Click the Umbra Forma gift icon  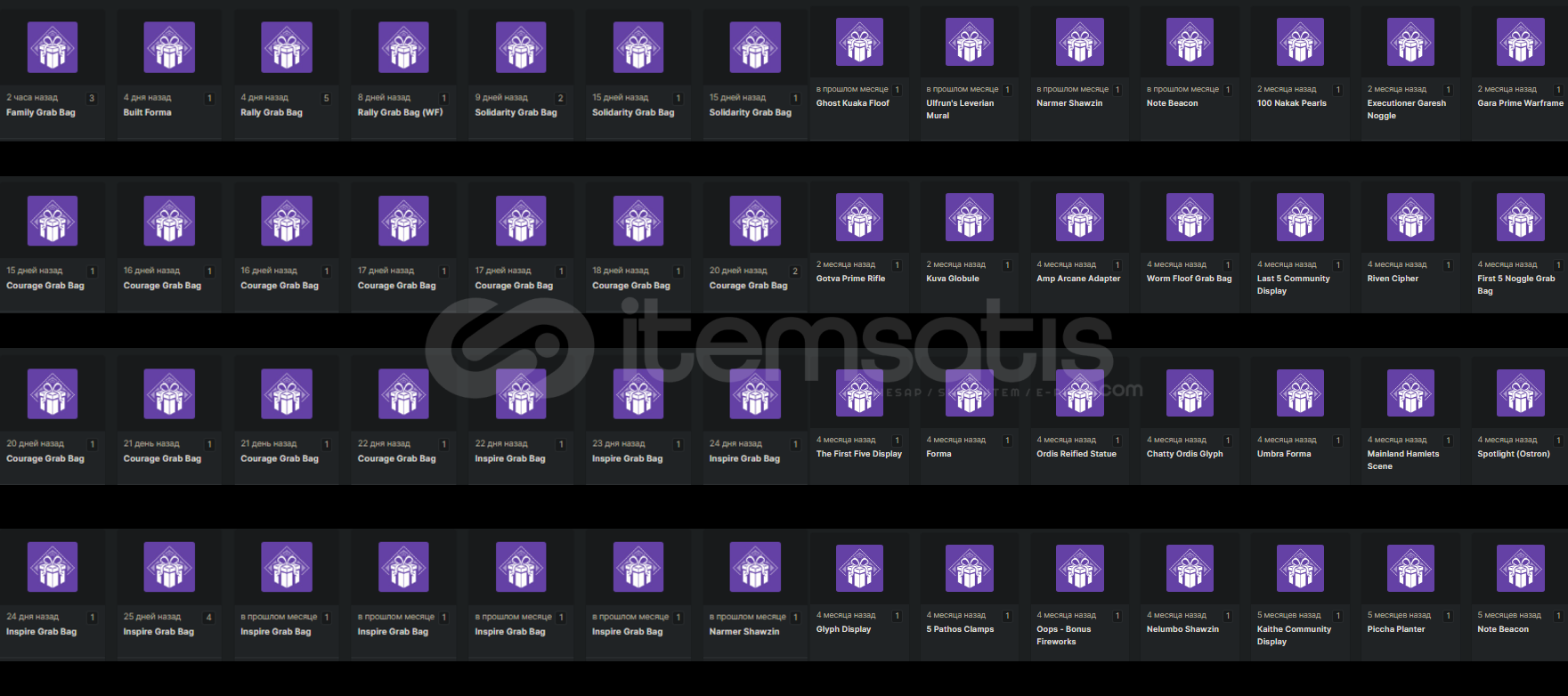[x=1300, y=393]
